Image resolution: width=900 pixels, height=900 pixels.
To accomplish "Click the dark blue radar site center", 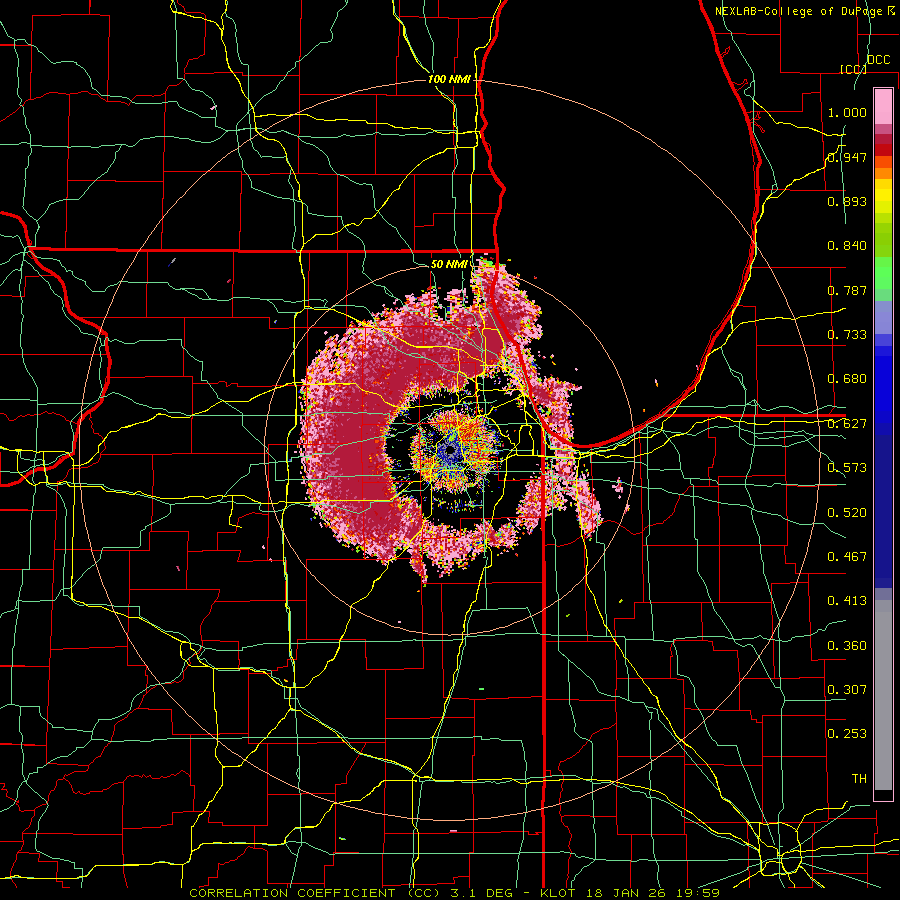I will tap(450, 451).
